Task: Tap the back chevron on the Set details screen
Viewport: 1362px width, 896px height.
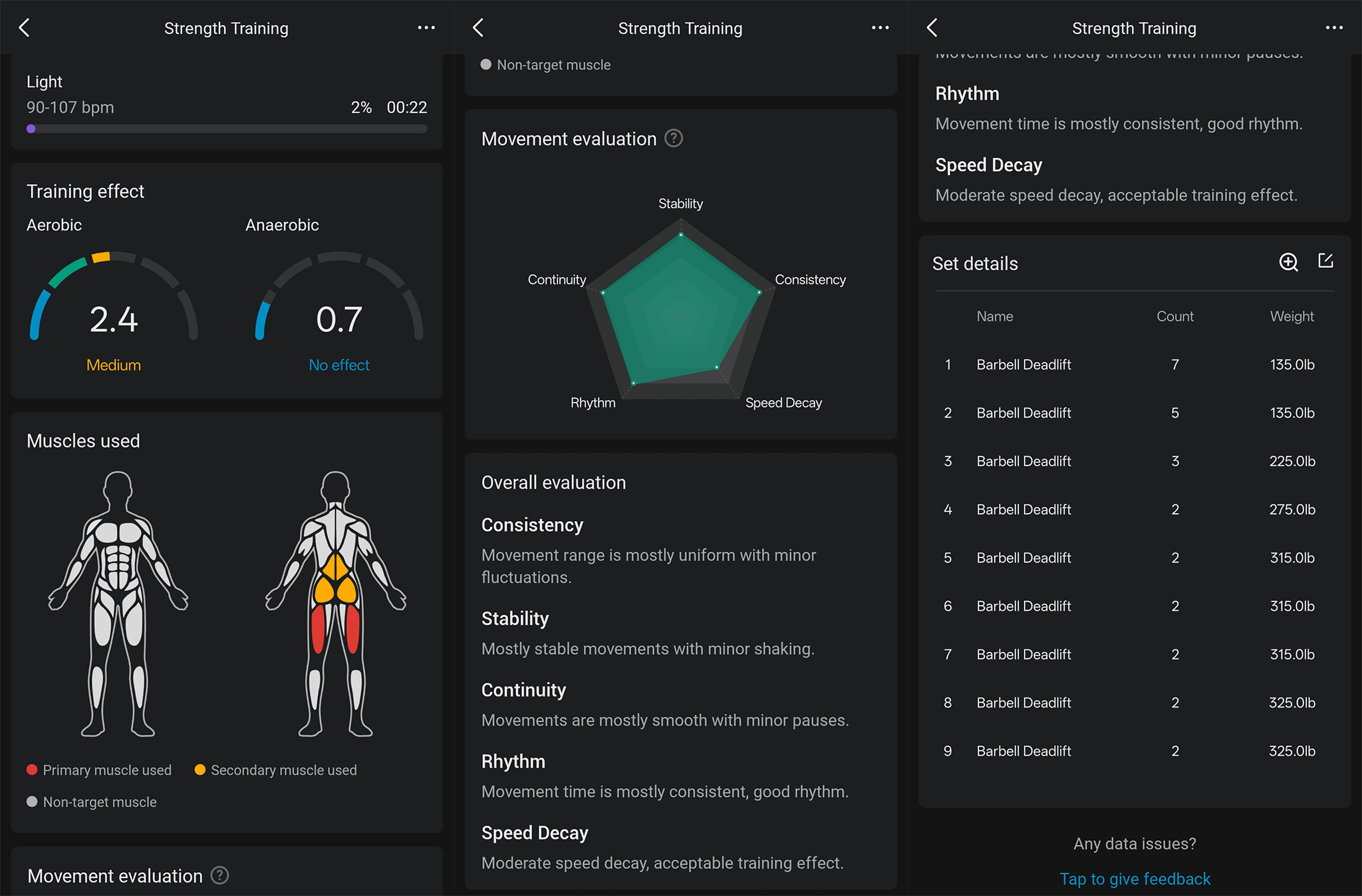Action: (932, 28)
